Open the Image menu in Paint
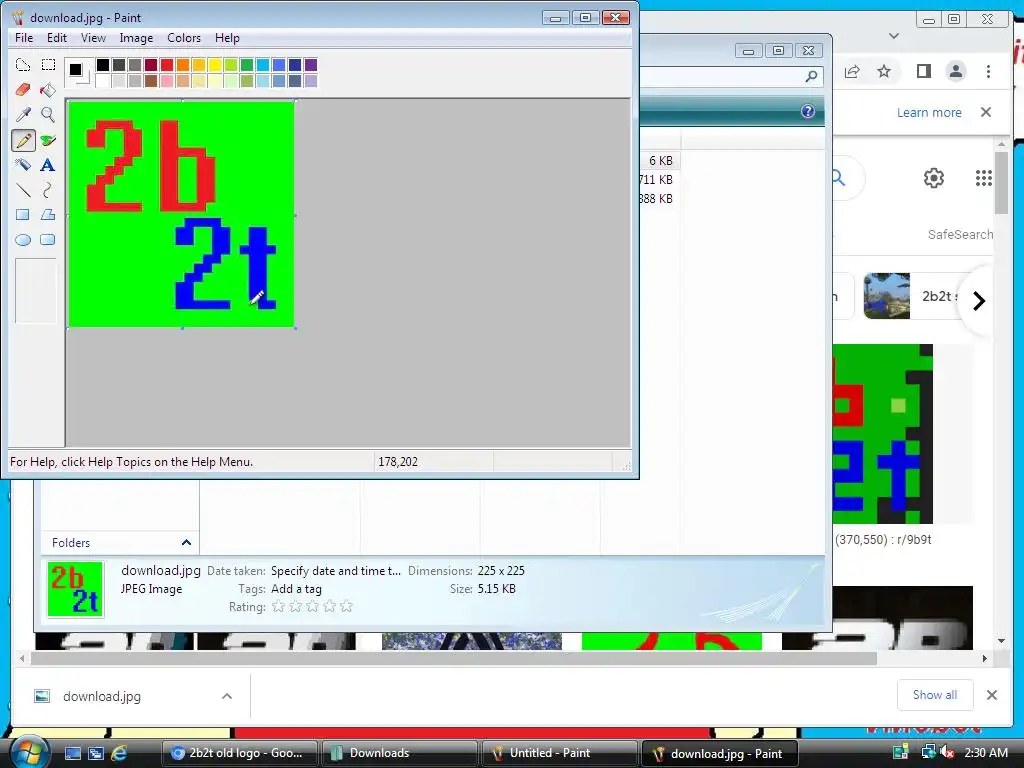Image resolution: width=1024 pixels, height=768 pixels. click(x=136, y=38)
